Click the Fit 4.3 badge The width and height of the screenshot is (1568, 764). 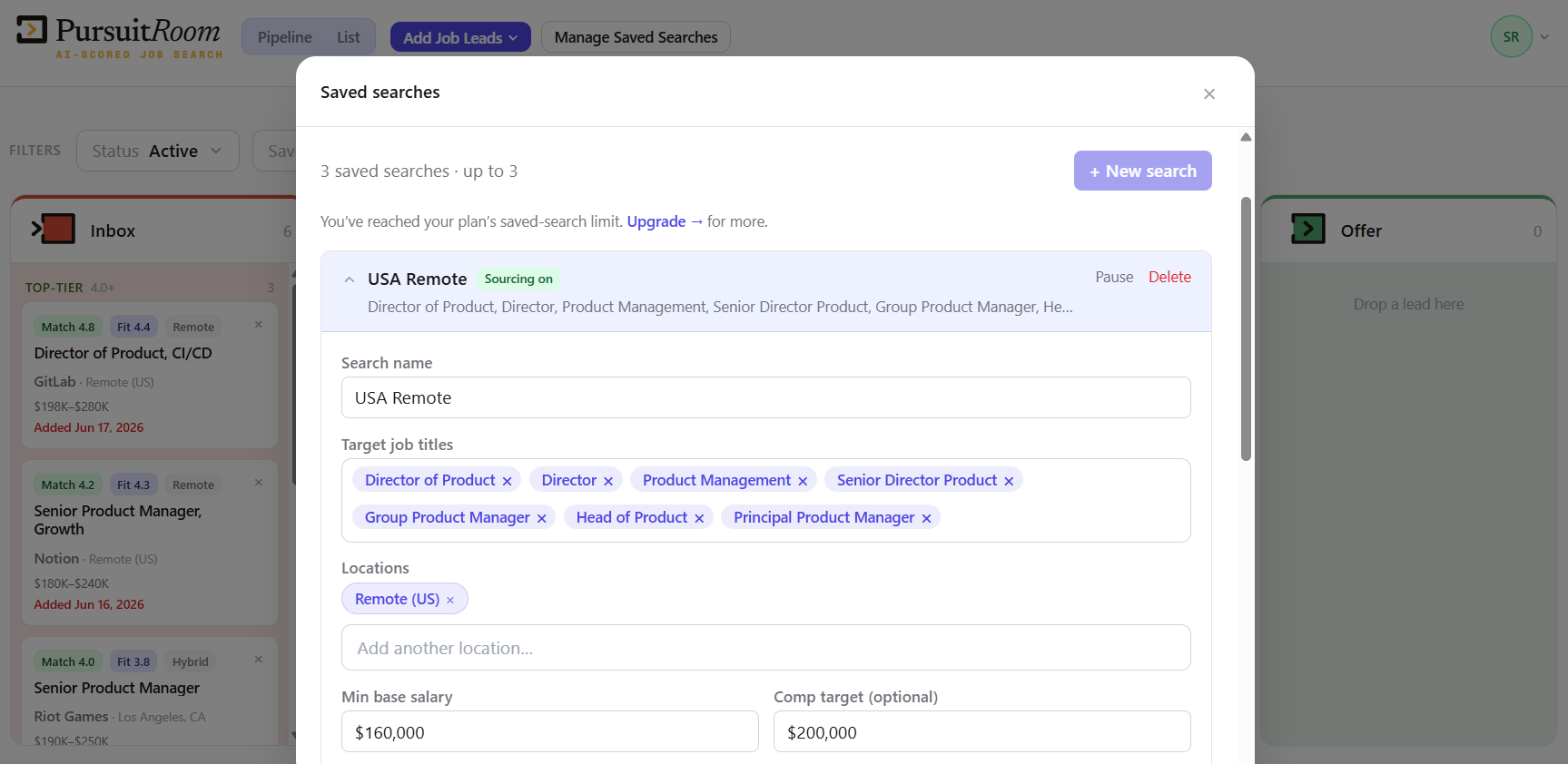pos(133,485)
